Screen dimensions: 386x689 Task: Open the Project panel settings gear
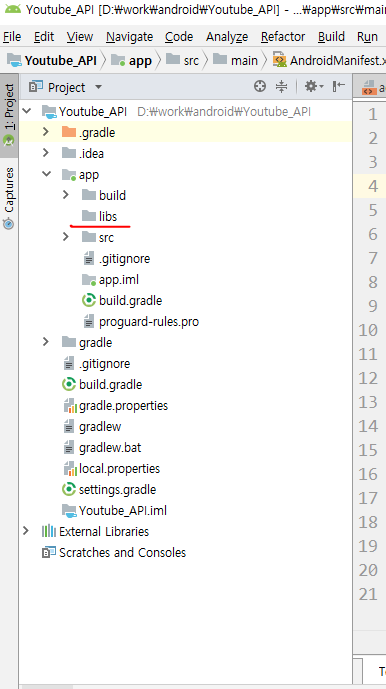point(314,87)
